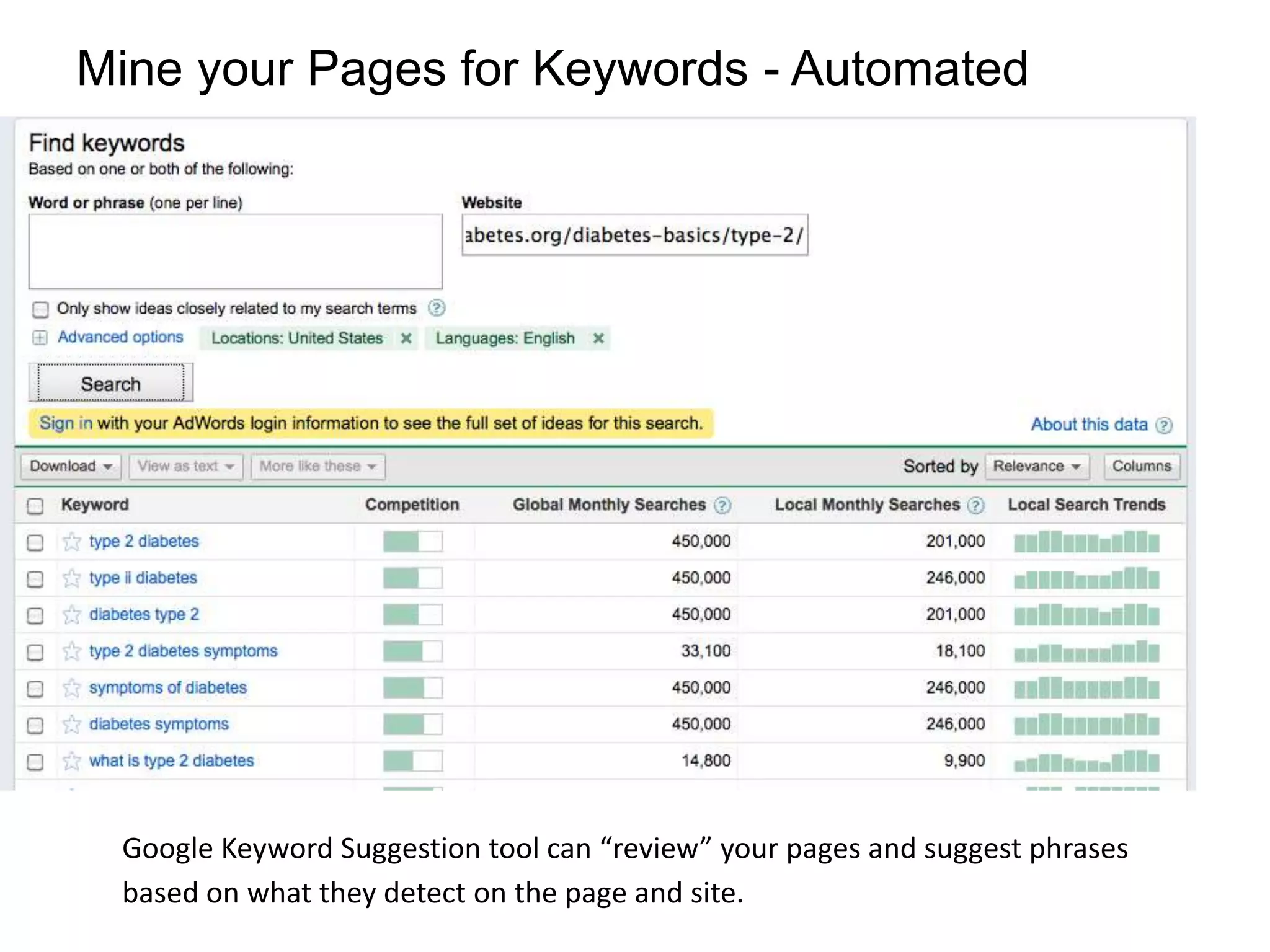Screen dimensions: 1270x952
Task: Star the 'diabetes symptoms' keyword
Action: coord(72,725)
